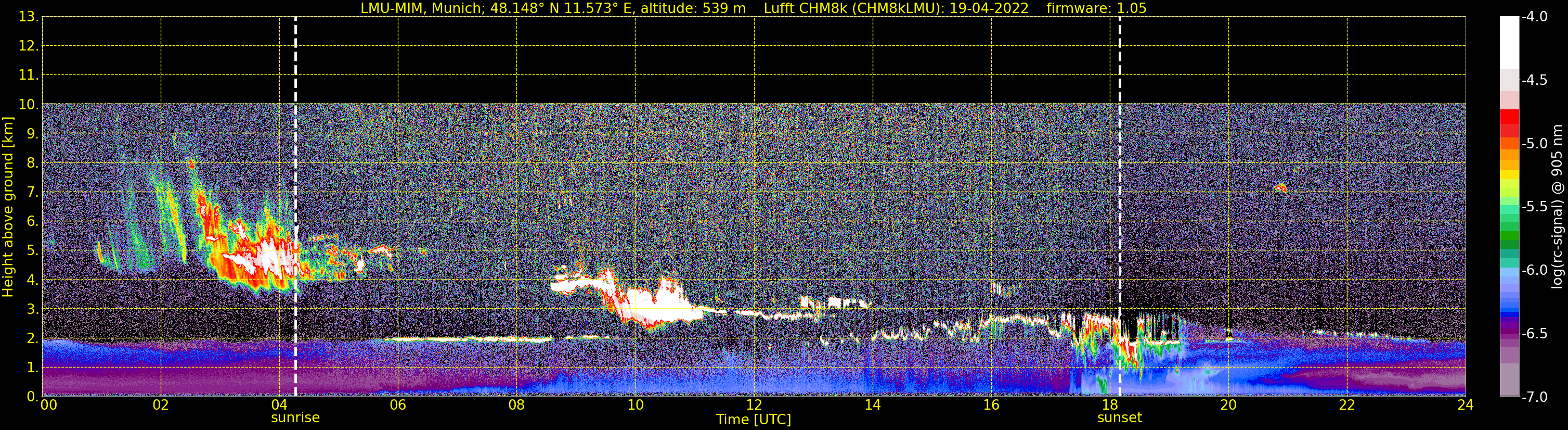The height and width of the screenshot is (430, 1568).
Task: Click the '-5.0' colorbar label
Action: point(1535,144)
